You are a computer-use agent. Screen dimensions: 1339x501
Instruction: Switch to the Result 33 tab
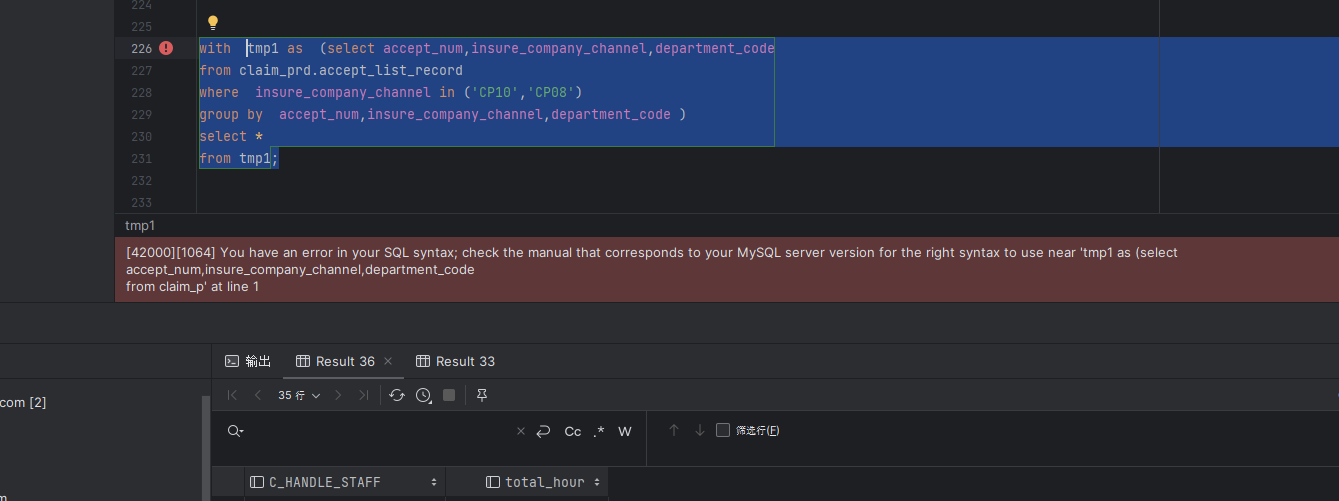pyautogui.click(x=455, y=361)
